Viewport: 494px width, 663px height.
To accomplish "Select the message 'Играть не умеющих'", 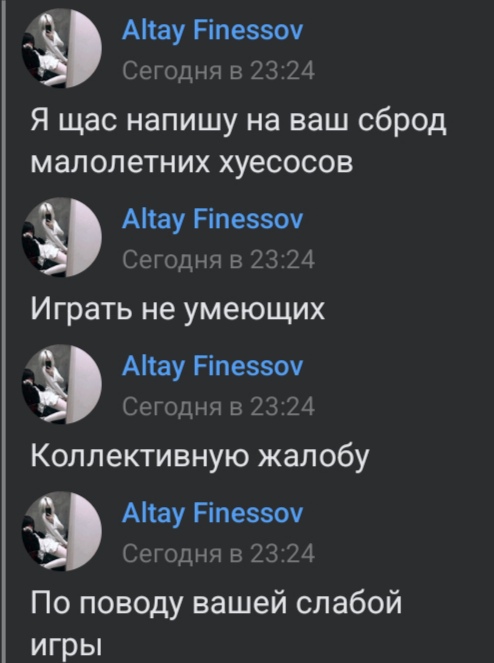I will click(x=178, y=312).
